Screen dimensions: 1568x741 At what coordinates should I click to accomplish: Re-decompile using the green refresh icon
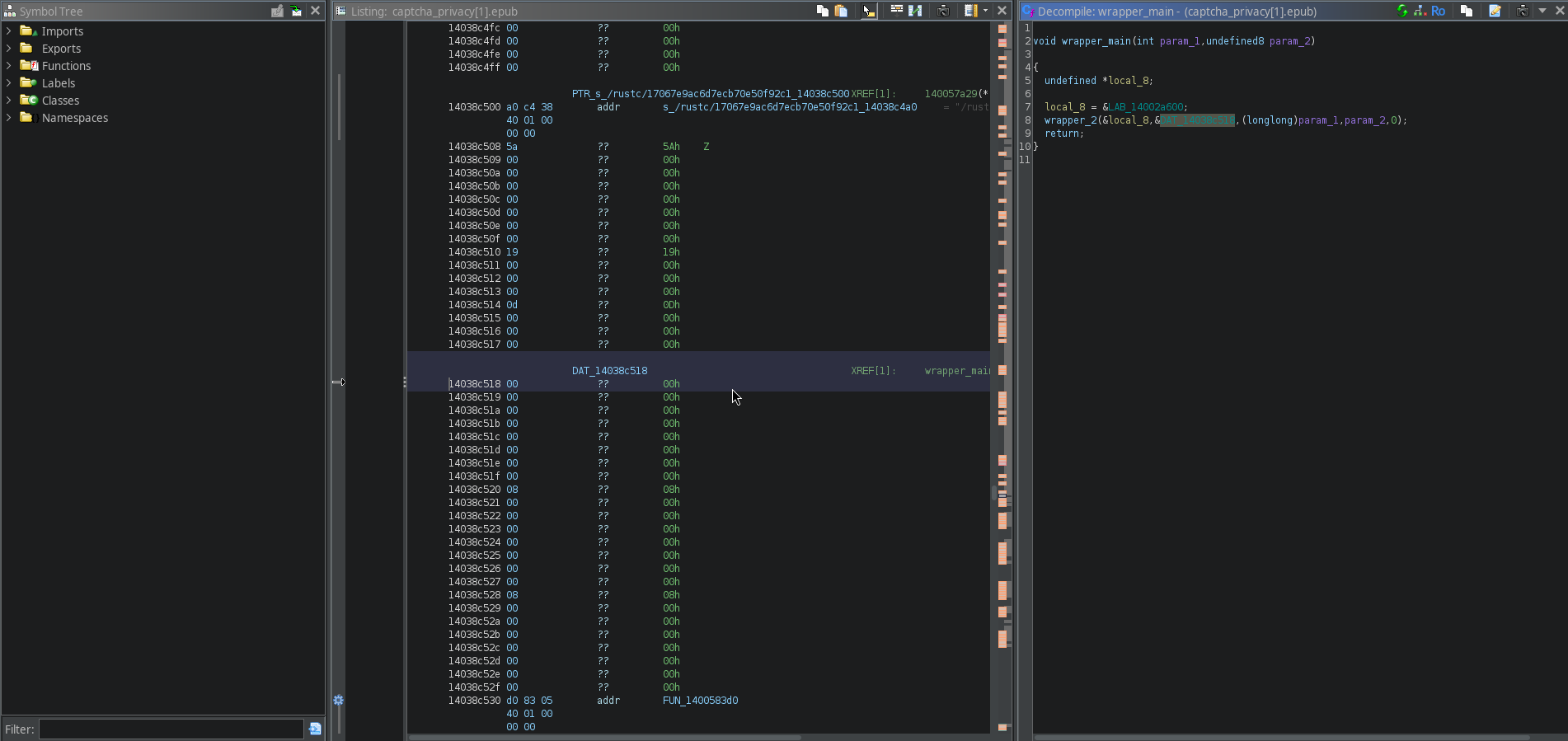[1402, 11]
